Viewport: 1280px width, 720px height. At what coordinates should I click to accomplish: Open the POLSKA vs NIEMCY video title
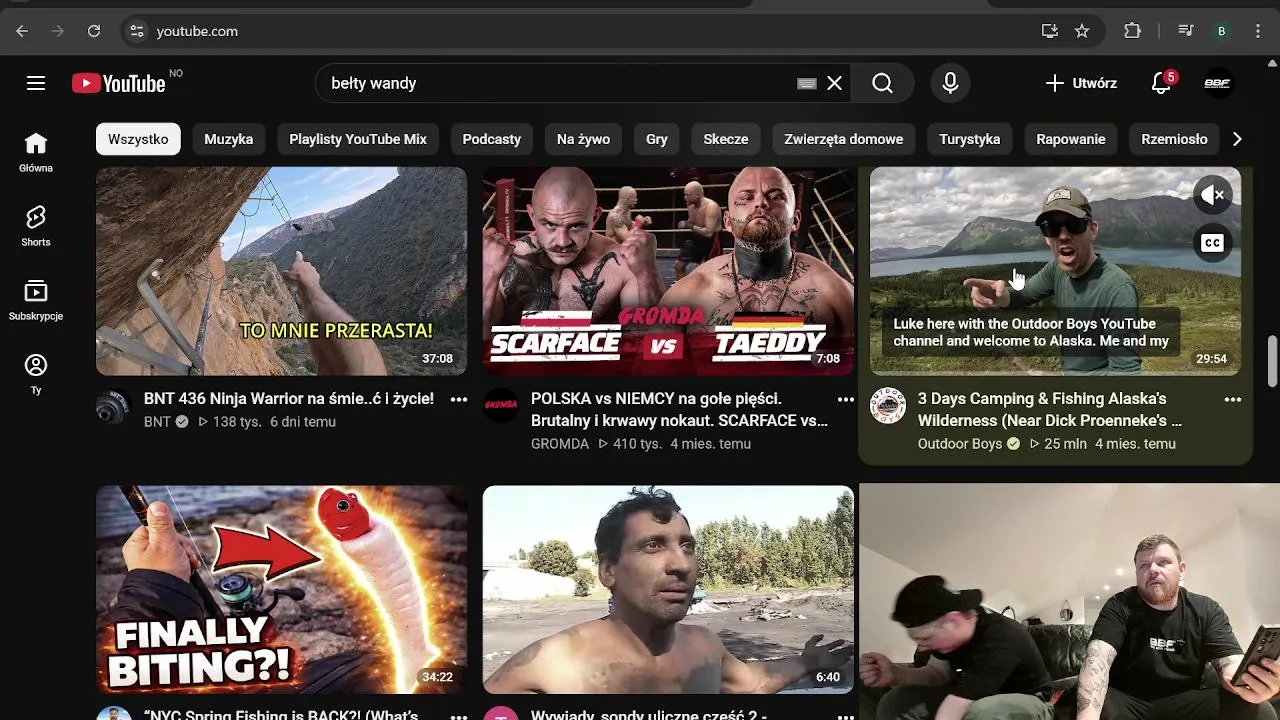click(x=680, y=410)
